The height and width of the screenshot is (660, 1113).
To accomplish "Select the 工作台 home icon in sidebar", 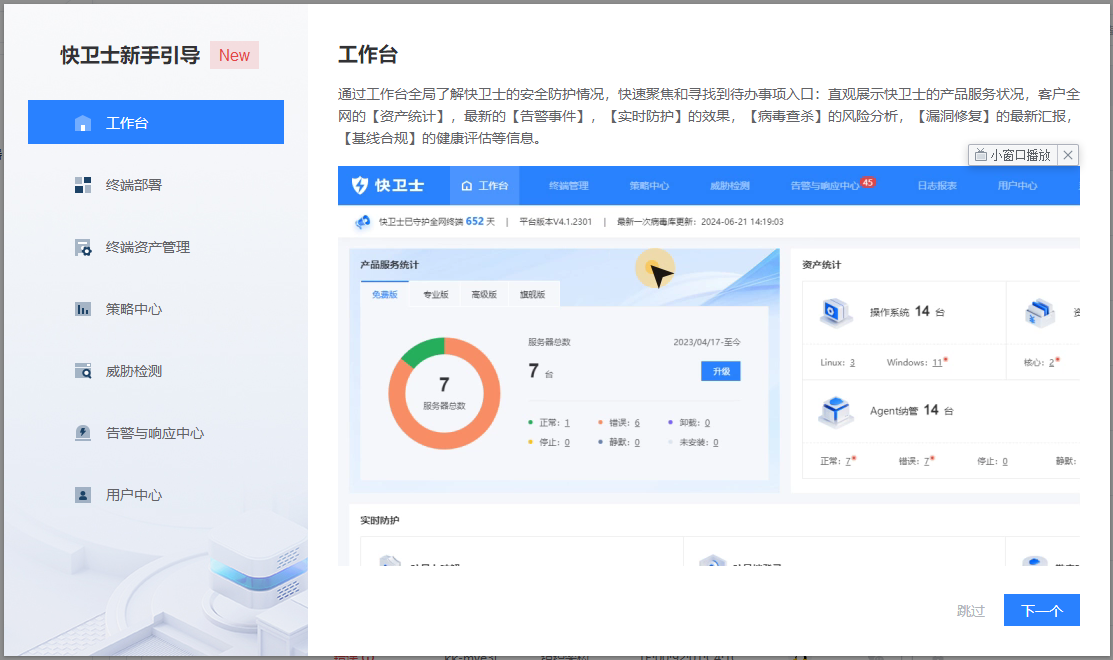I will point(83,123).
